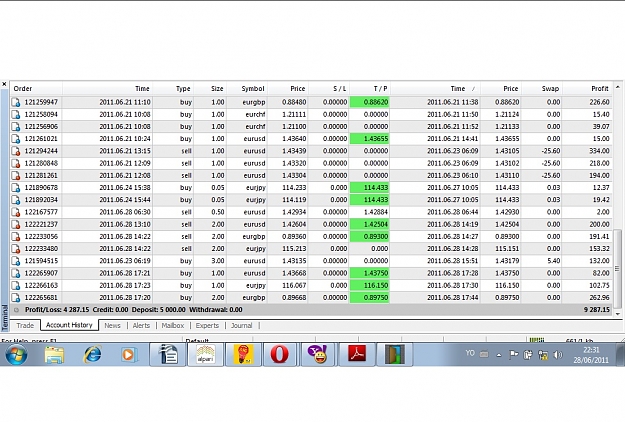
Task: Click the network tray icon
Action: pyautogui.click(x=543, y=355)
